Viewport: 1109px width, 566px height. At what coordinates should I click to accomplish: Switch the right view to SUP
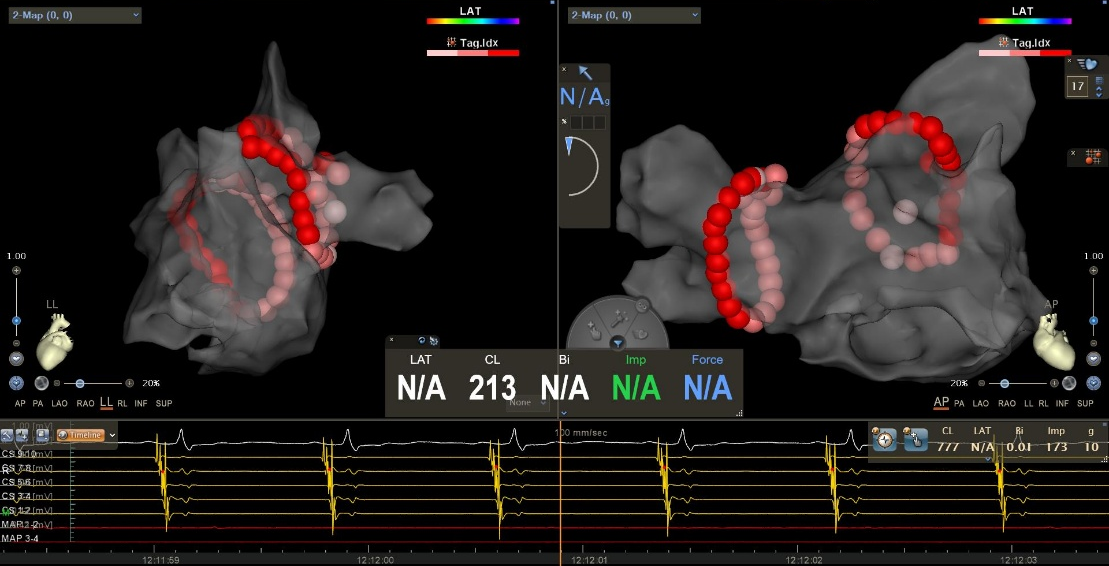1085,403
